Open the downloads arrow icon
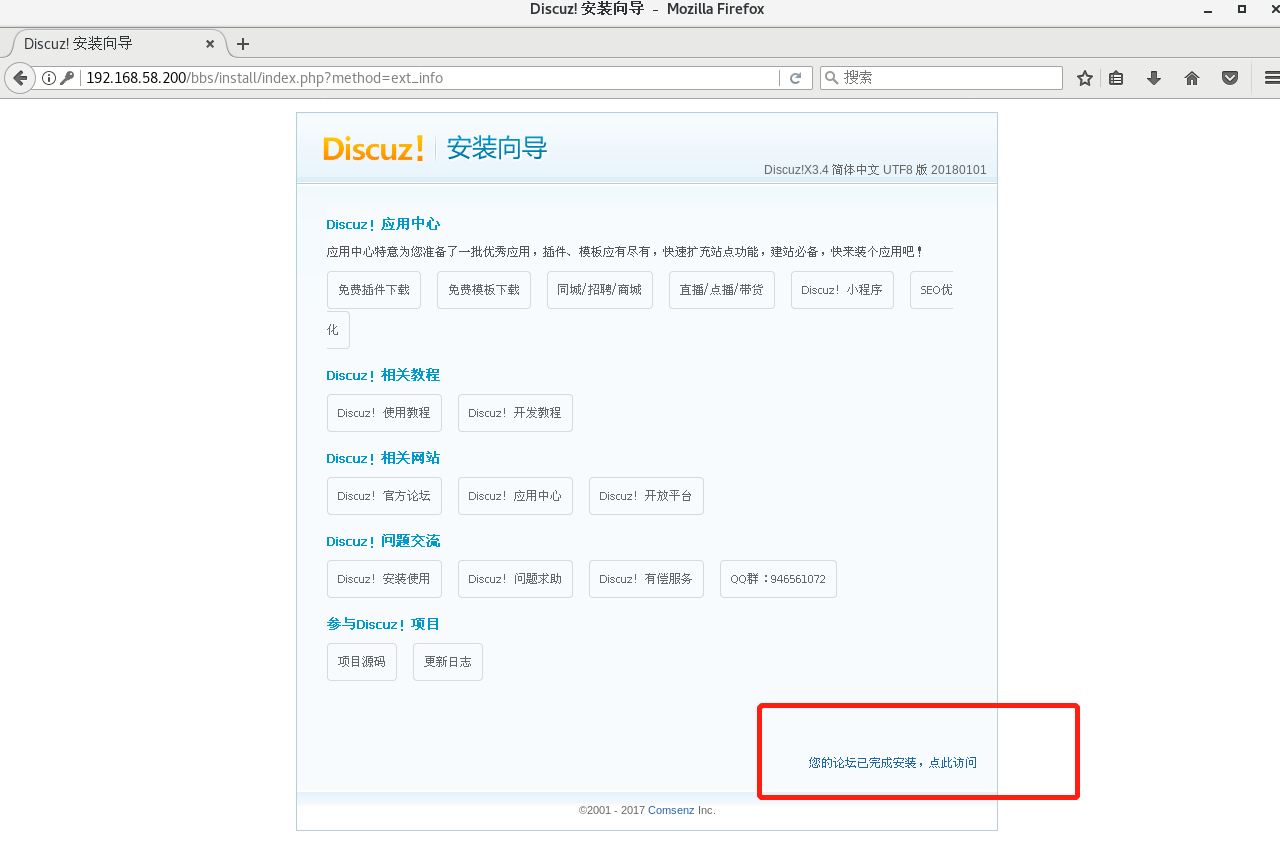Viewport: 1280px width, 849px height. 1154,78
